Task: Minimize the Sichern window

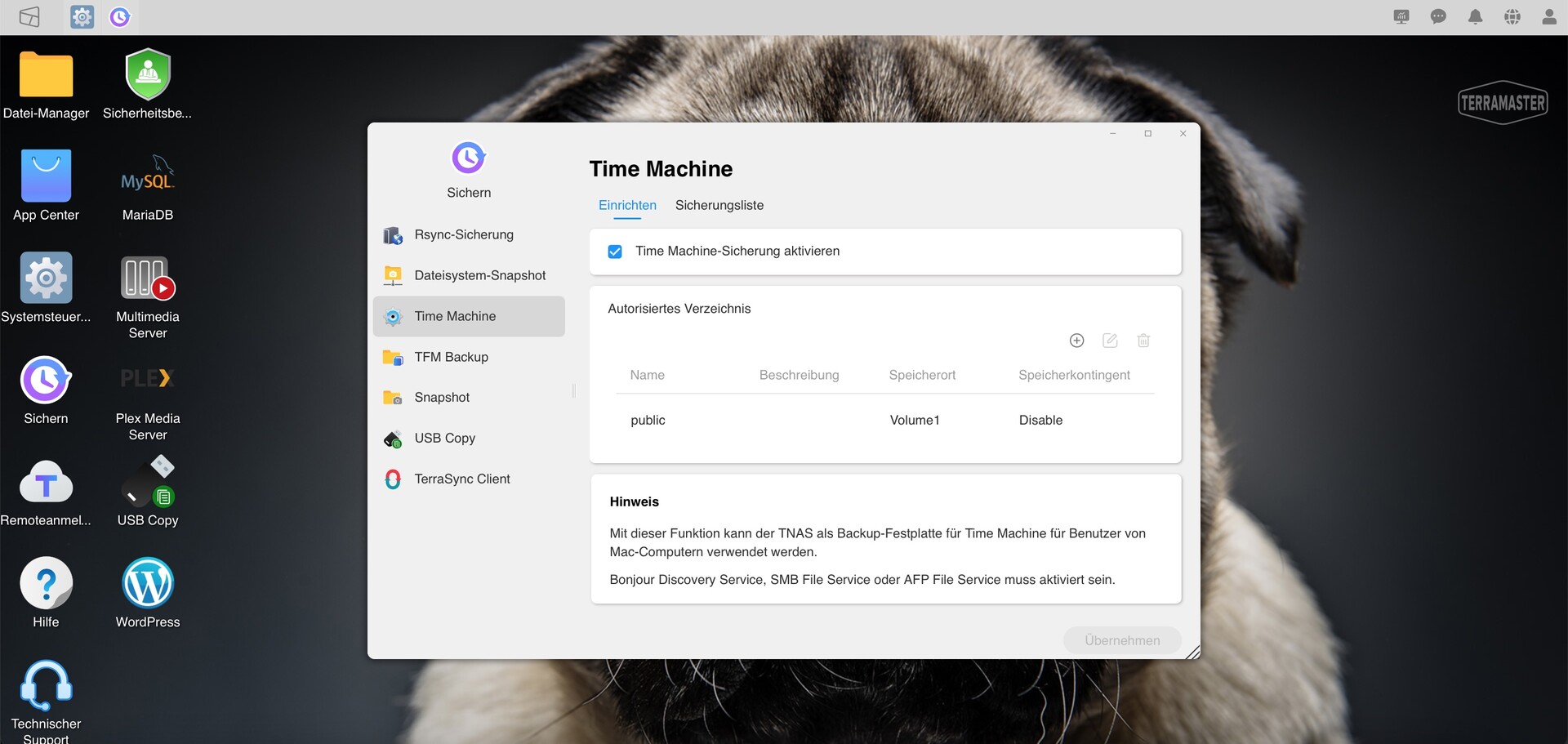Action: [1112, 133]
